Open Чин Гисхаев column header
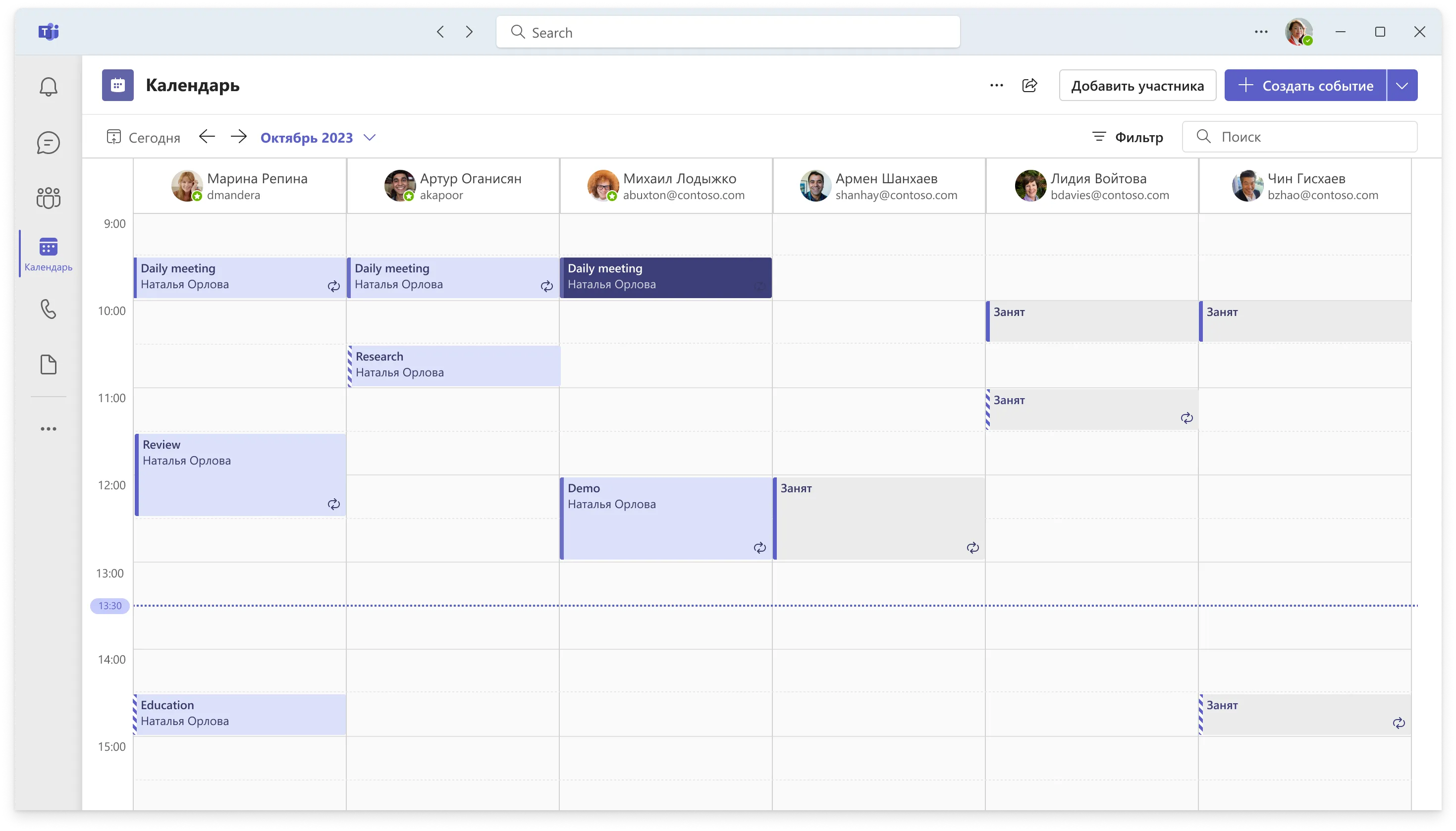This screenshot has height=831, width=1456. [x=1304, y=186]
